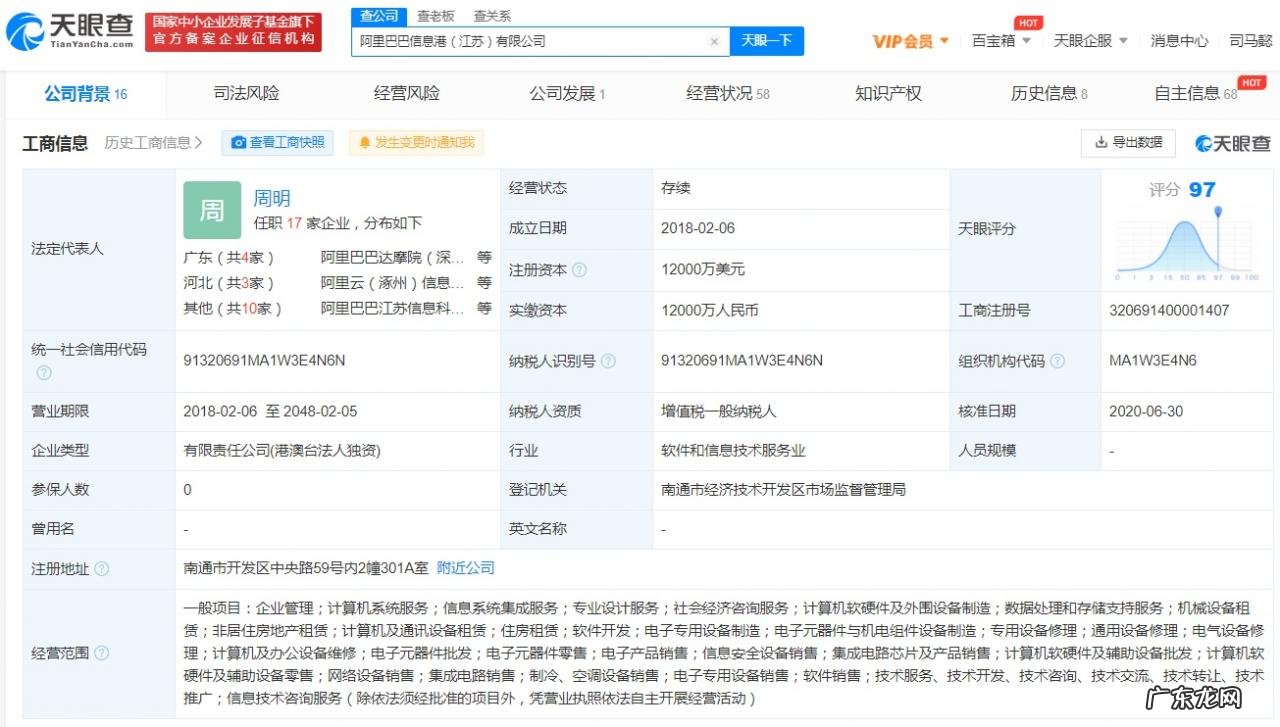Screen dimensions: 1280x727
Task: Click the score marker on the 评分 97 curve
Action: [1218, 213]
